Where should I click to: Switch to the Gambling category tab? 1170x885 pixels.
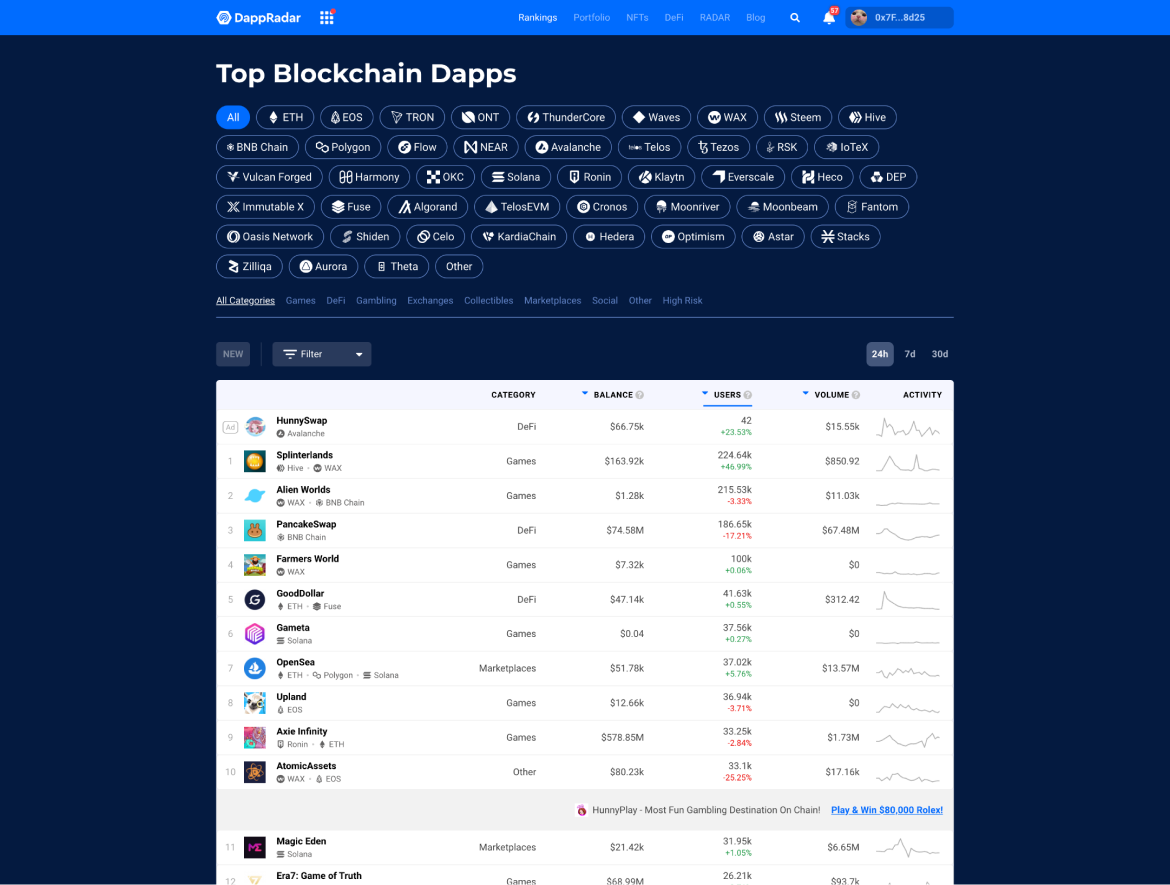pos(376,301)
